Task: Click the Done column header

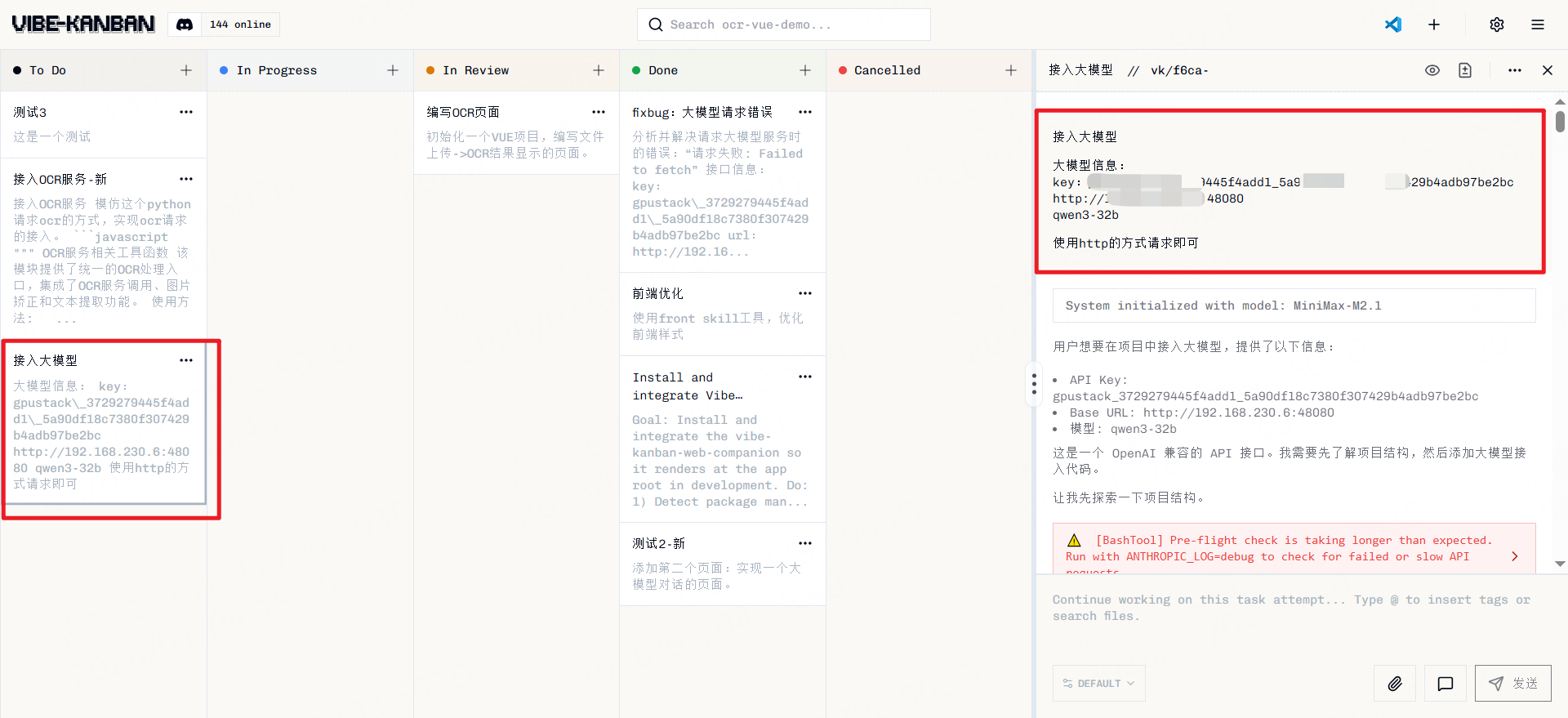Action: pyautogui.click(x=722, y=70)
